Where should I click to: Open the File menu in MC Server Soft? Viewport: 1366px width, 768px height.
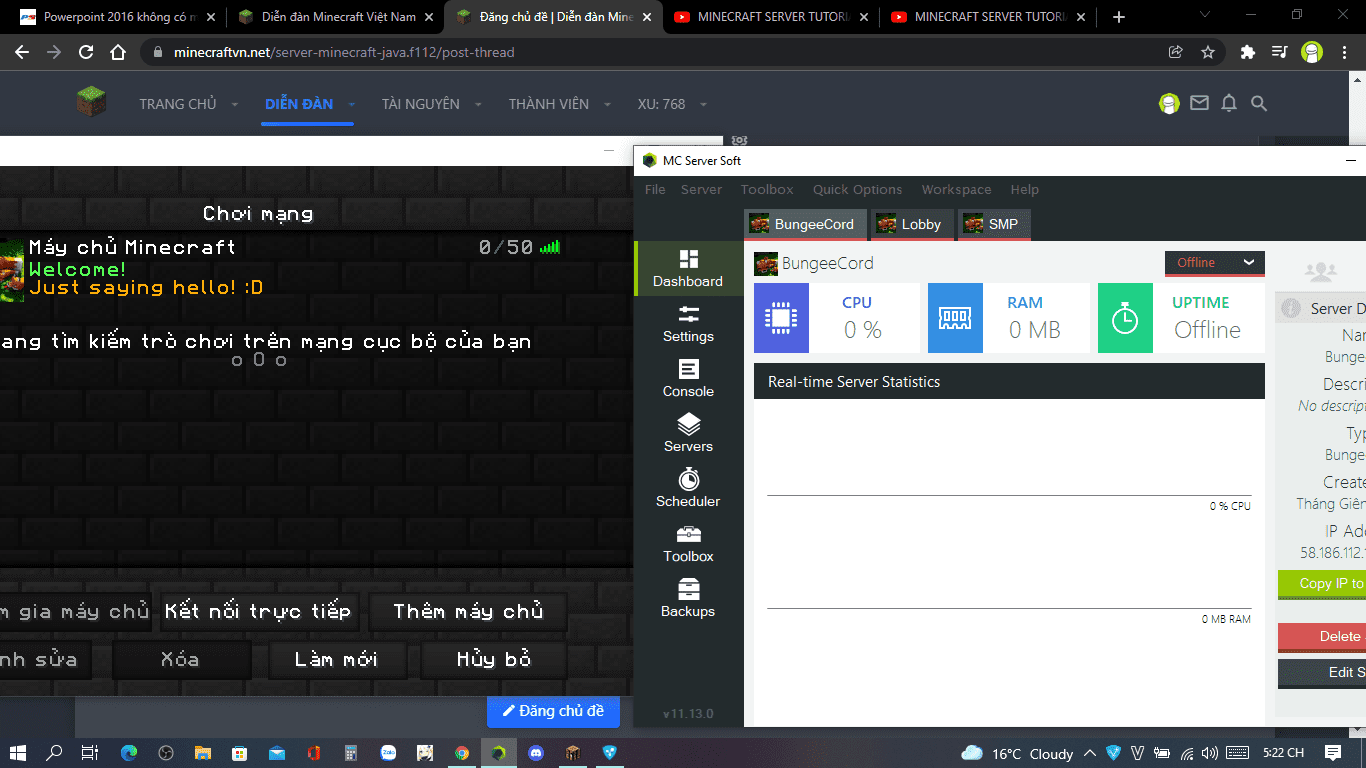(x=655, y=189)
